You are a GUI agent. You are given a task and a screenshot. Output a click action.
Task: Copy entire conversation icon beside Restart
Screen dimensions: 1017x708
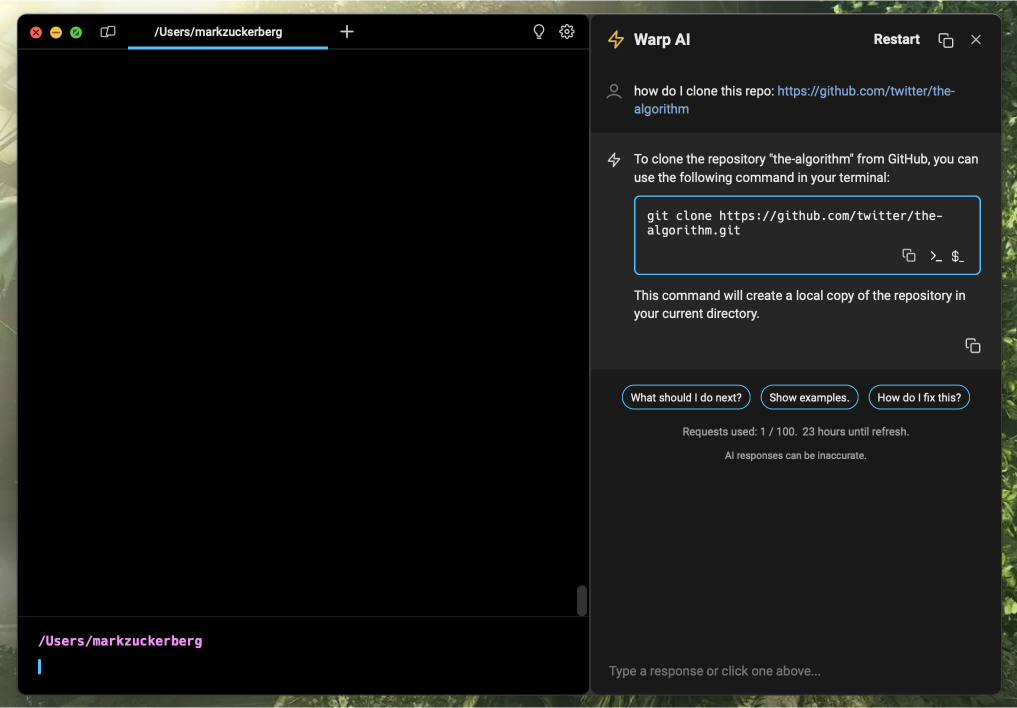[x=946, y=40]
